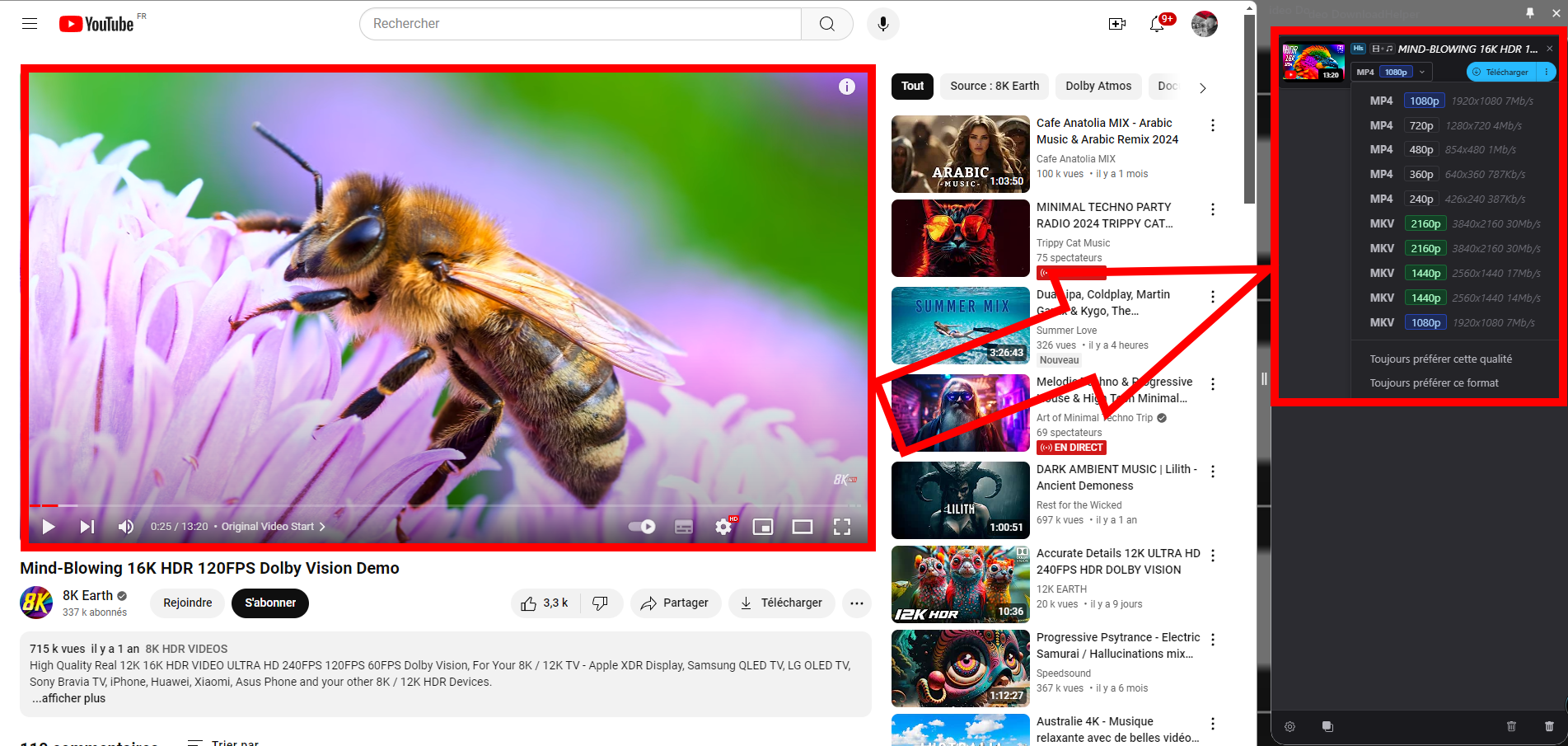This screenshot has height=746, width=1568.
Task: Select Toujours préférer ce format
Action: pos(1435,382)
